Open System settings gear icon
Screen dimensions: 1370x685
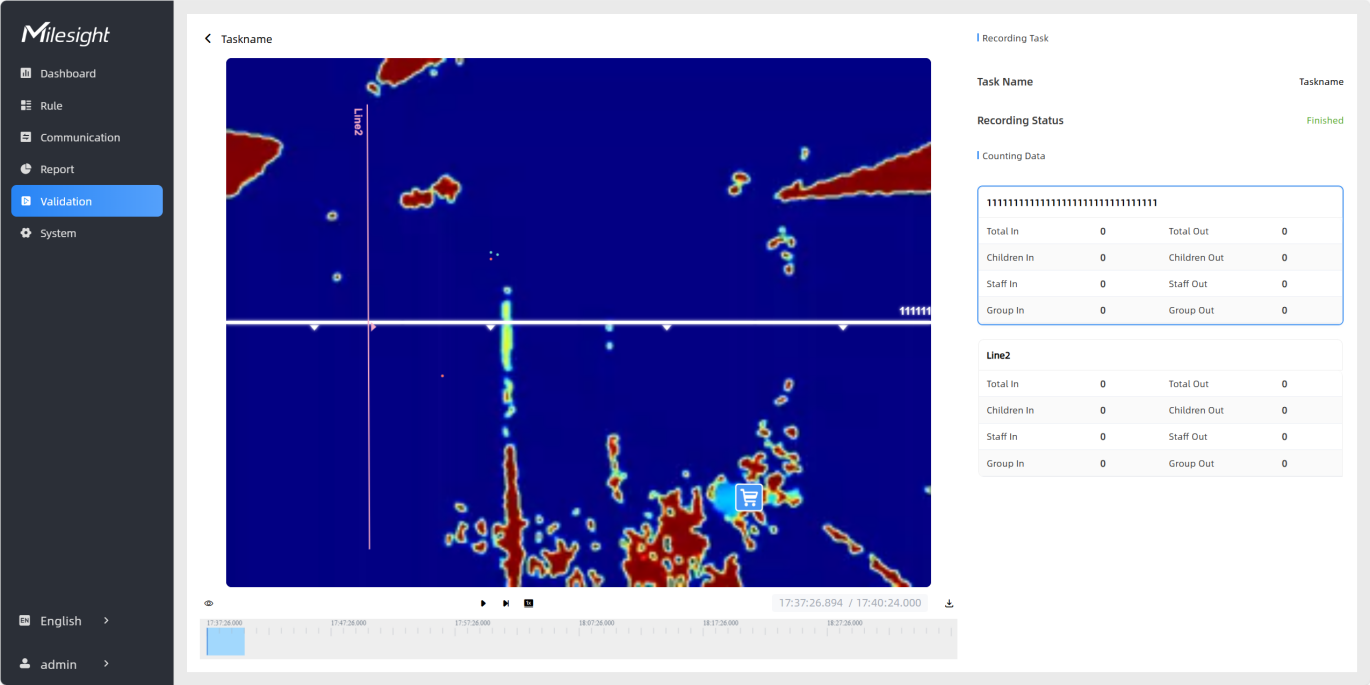26,233
